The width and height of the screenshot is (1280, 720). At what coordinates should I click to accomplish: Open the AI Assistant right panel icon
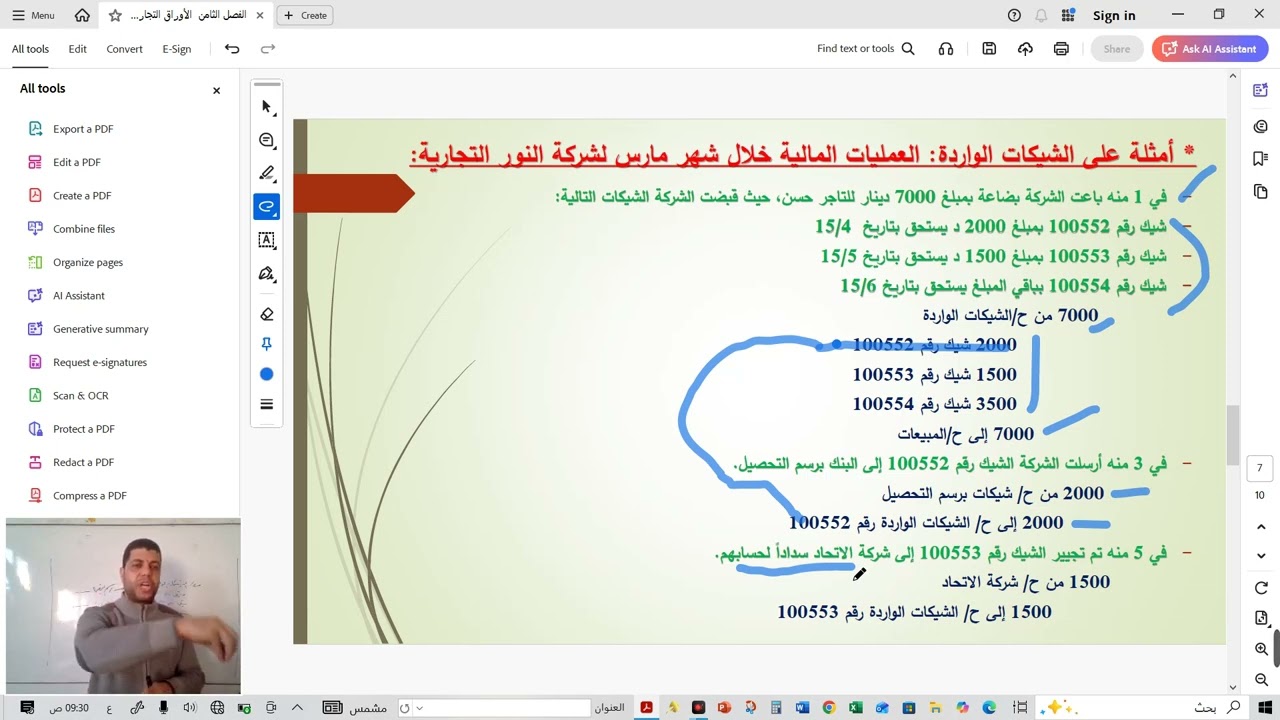click(x=1260, y=90)
